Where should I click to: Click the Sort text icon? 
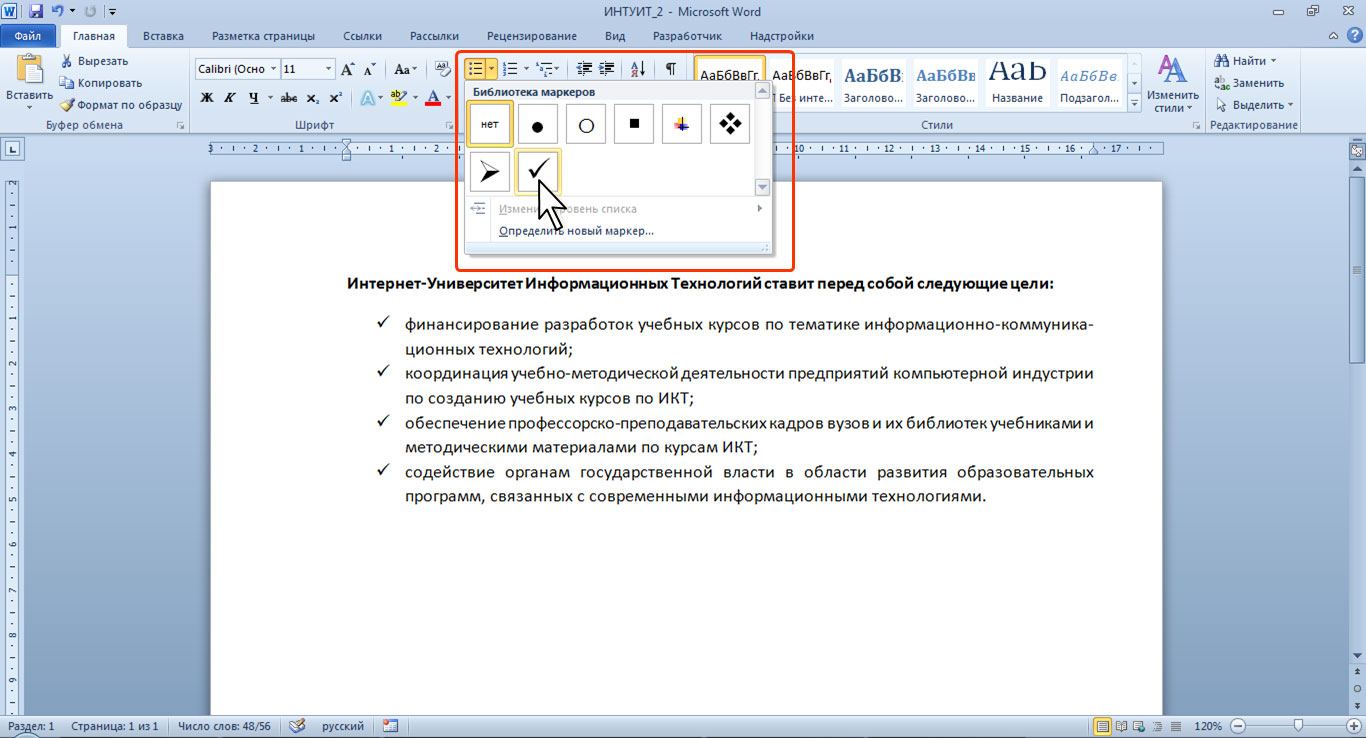click(x=638, y=69)
